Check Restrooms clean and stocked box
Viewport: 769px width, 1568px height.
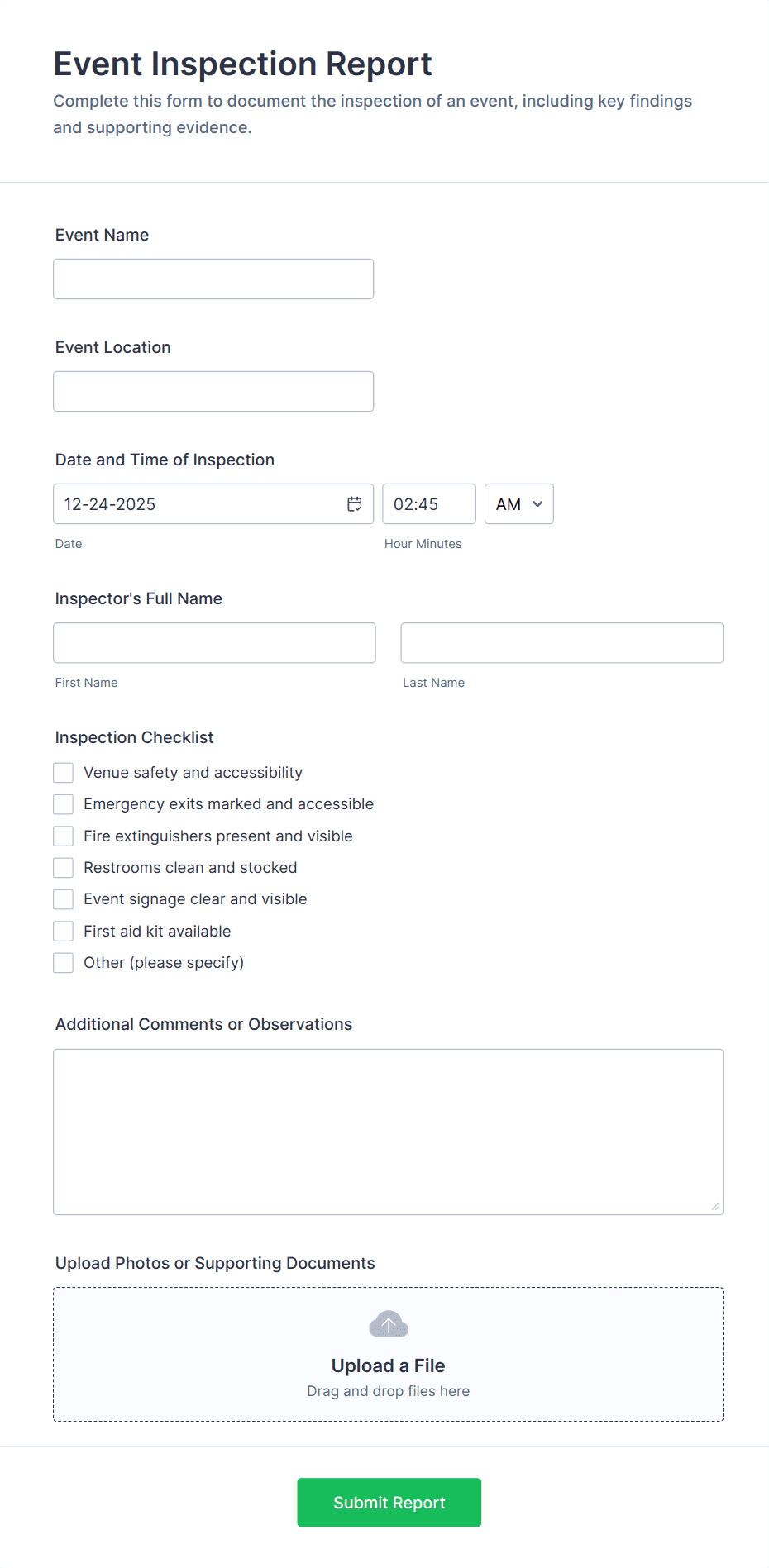click(x=64, y=868)
